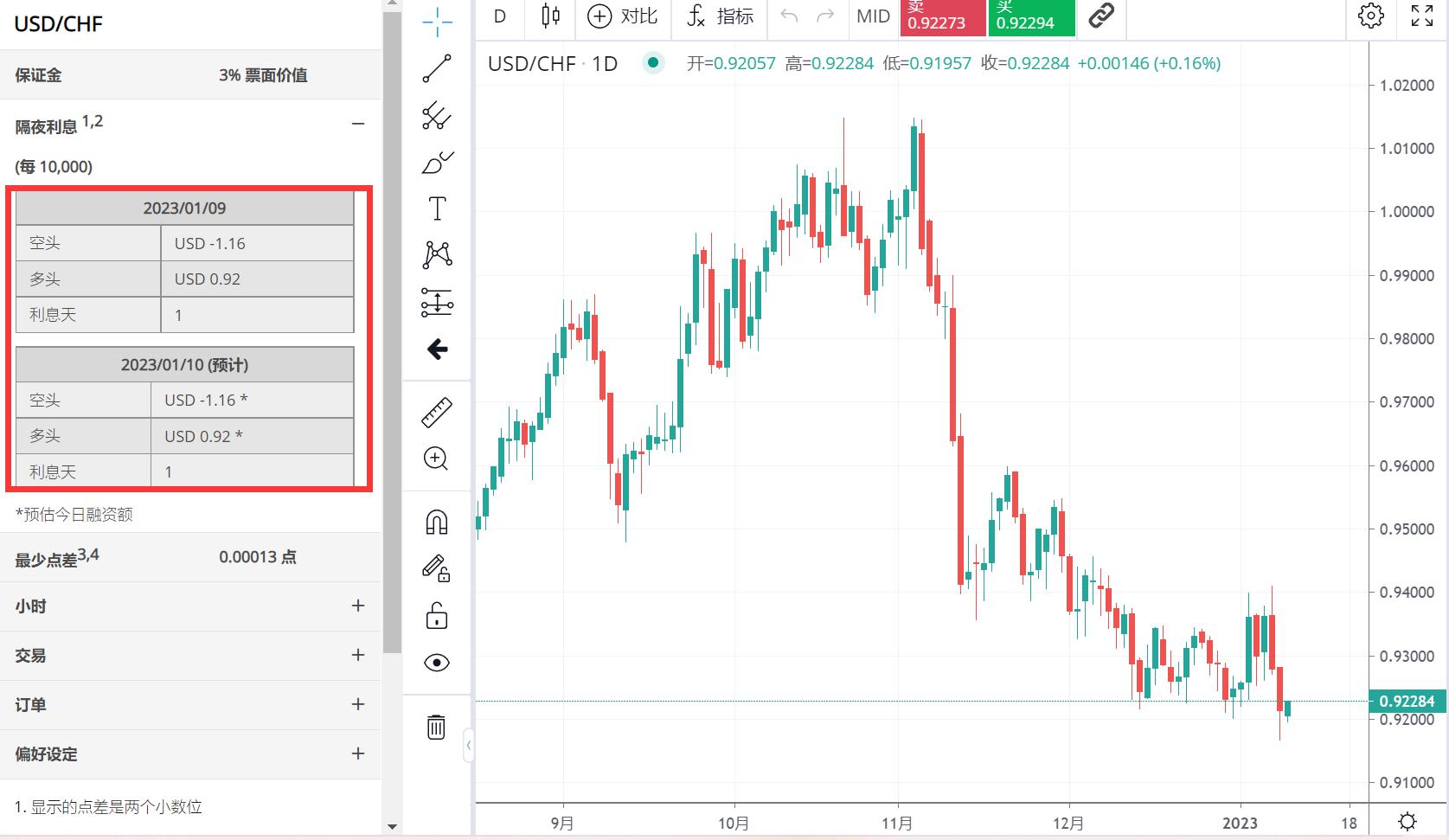Open the 指标 indicators menu
Screen dimensions: 1449x840
coord(720,16)
